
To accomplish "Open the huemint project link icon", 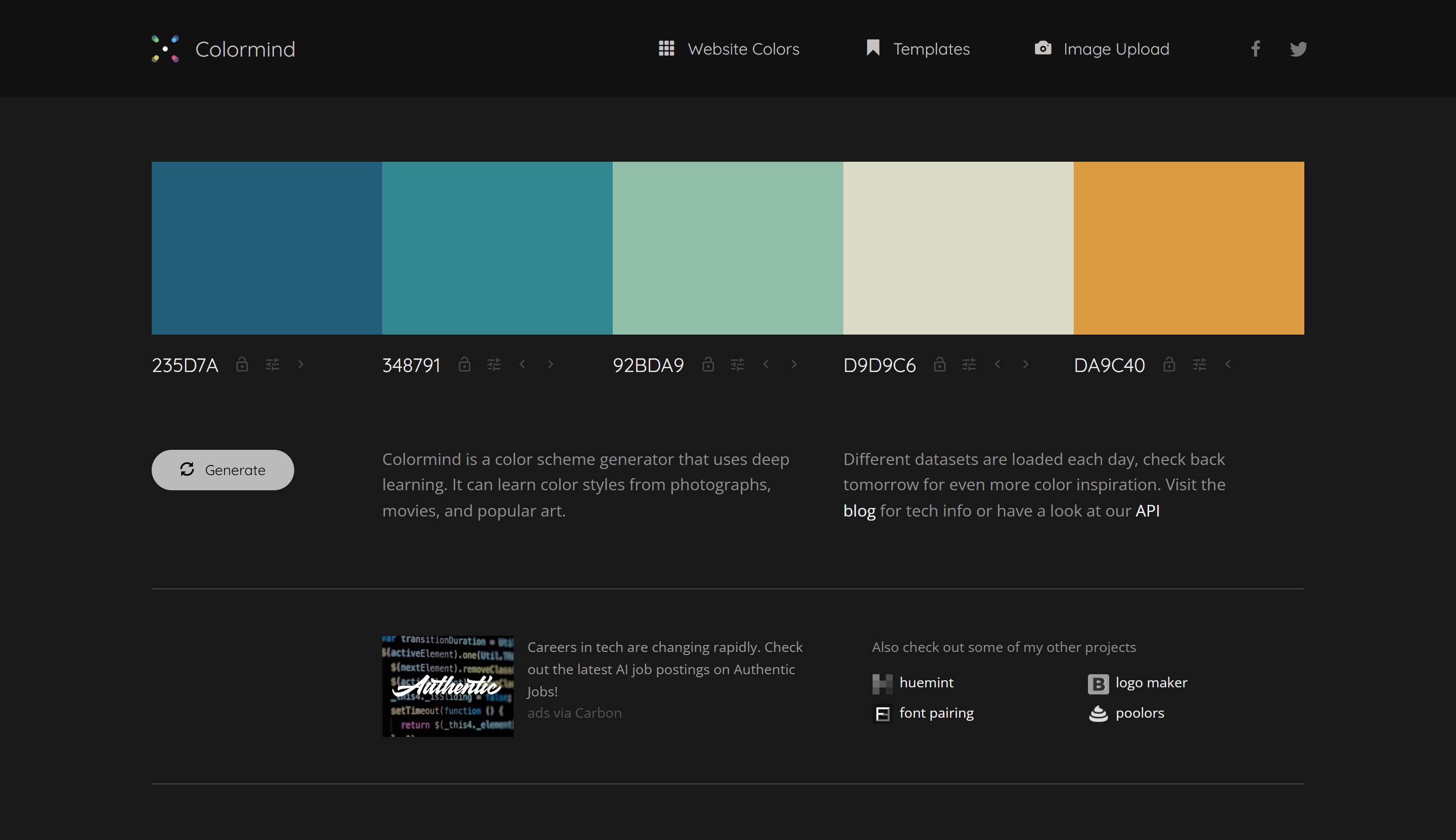I will tap(882, 683).
